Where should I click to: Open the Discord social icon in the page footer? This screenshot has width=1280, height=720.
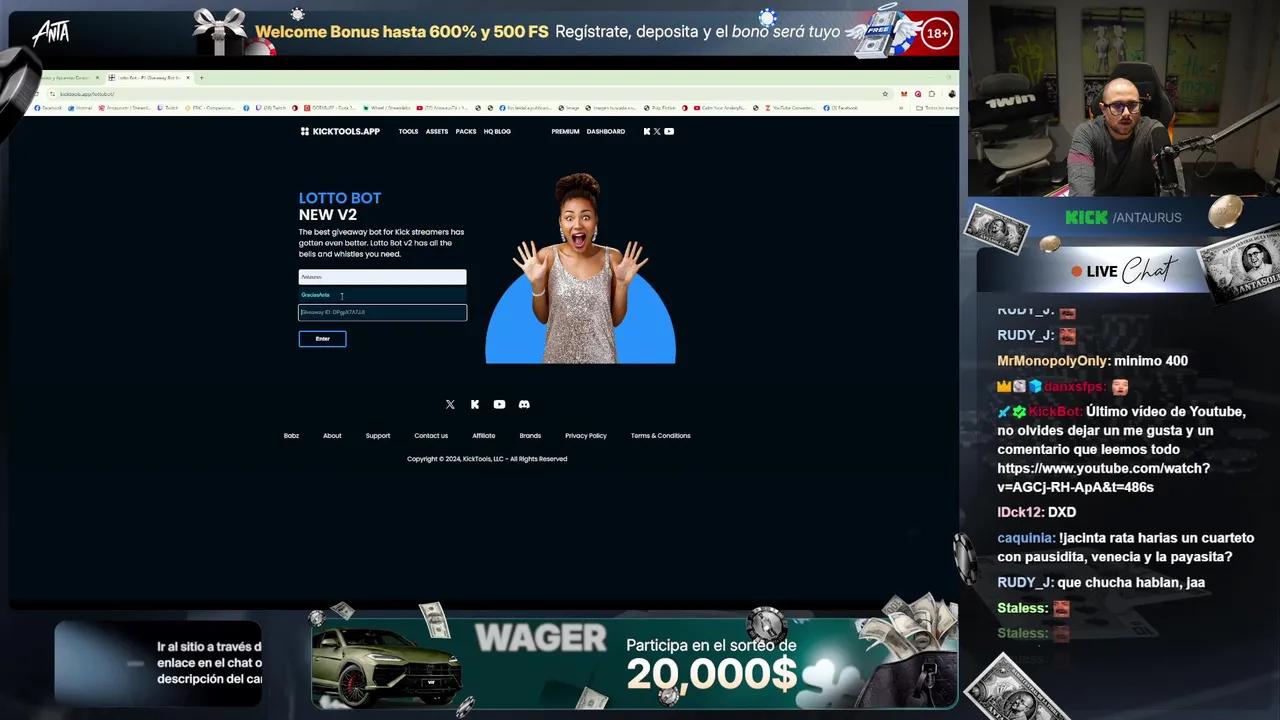coord(524,404)
